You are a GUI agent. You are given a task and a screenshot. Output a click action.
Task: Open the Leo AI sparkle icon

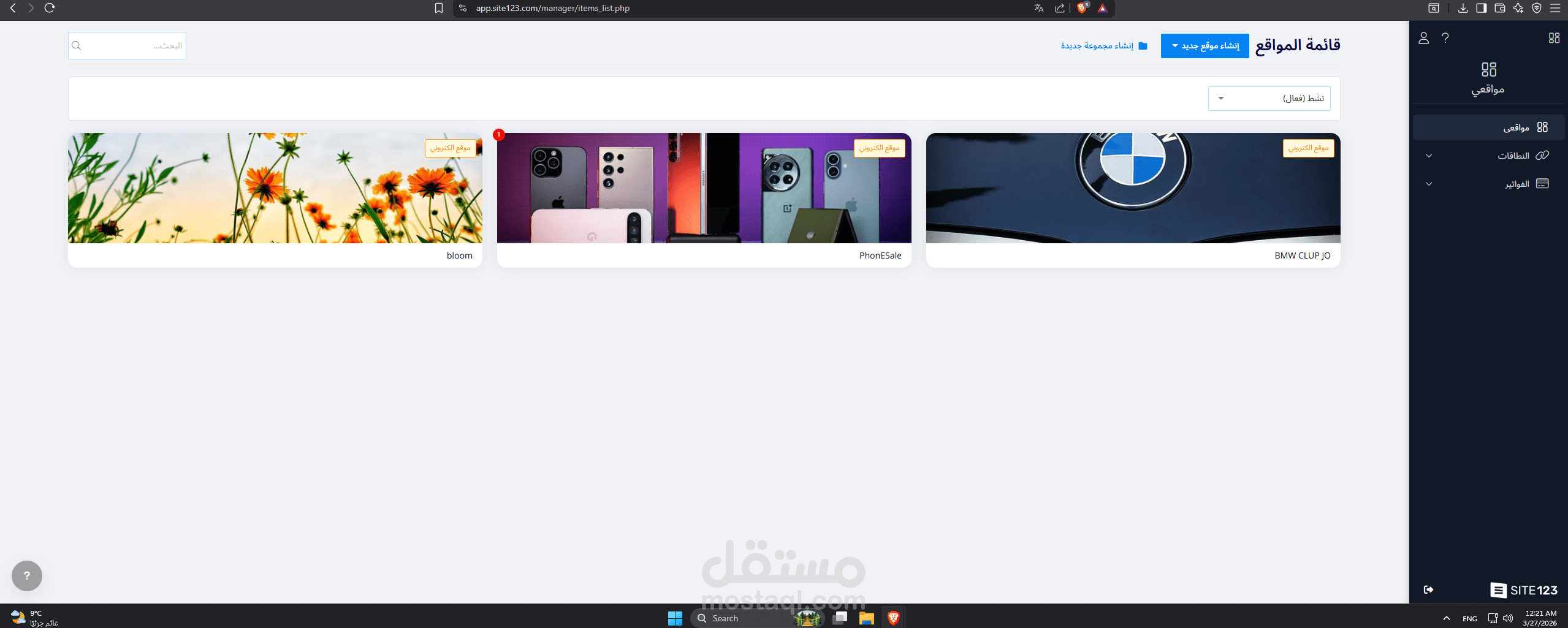click(1518, 8)
